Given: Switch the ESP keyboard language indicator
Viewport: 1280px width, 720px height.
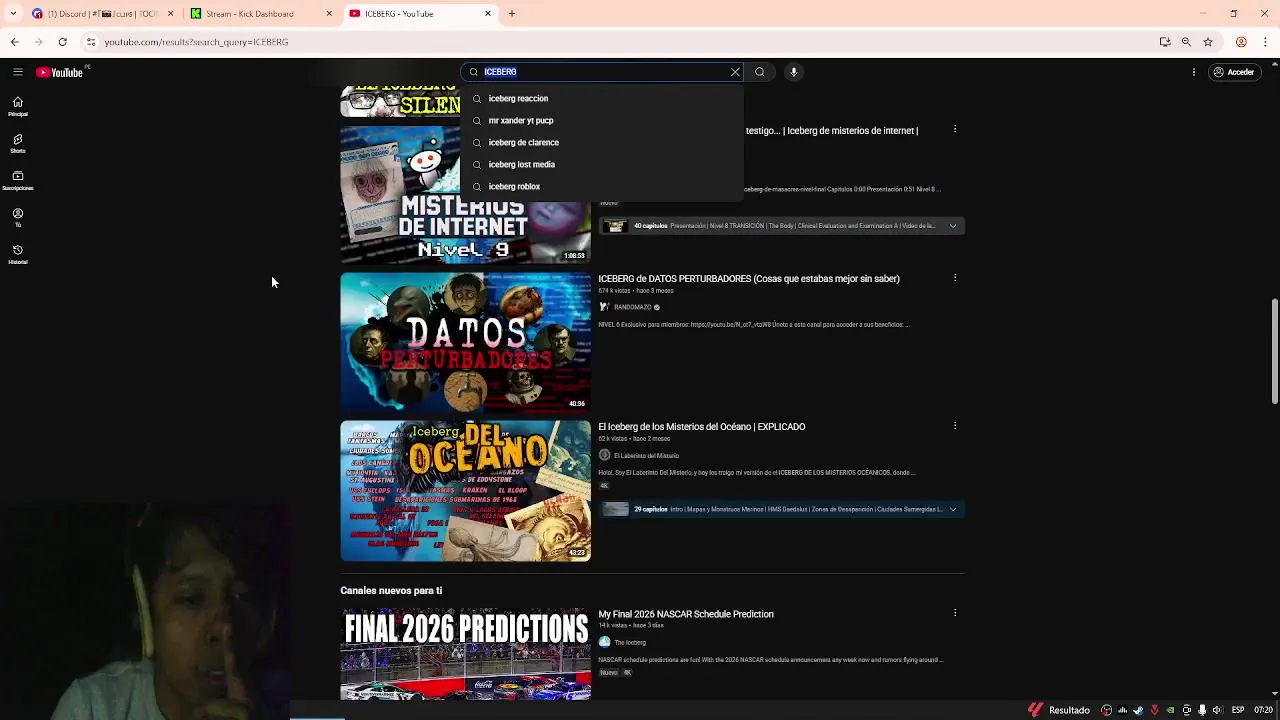Looking at the screenshot, I should click(x=1238, y=710).
